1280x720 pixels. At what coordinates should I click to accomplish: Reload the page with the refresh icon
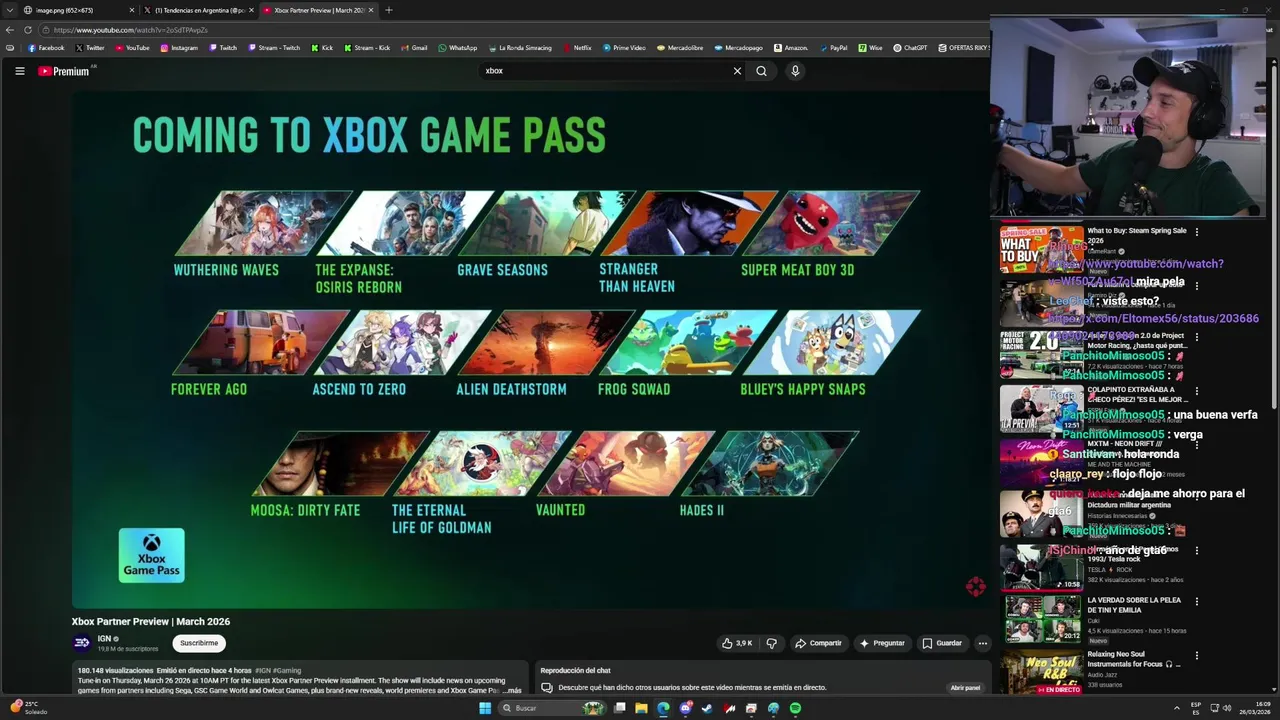(27, 30)
